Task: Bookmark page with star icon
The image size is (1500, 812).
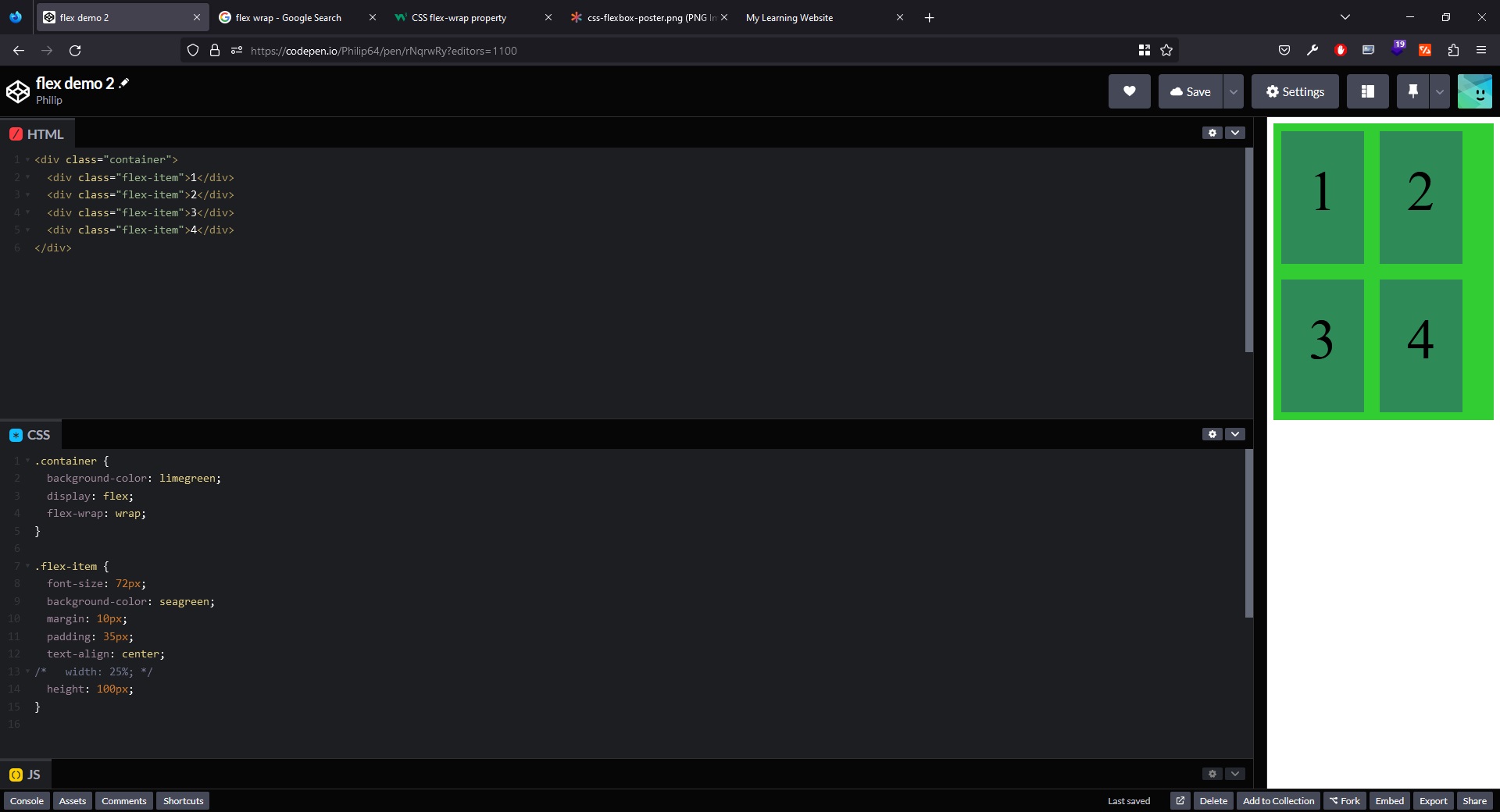Action: coord(1166,51)
